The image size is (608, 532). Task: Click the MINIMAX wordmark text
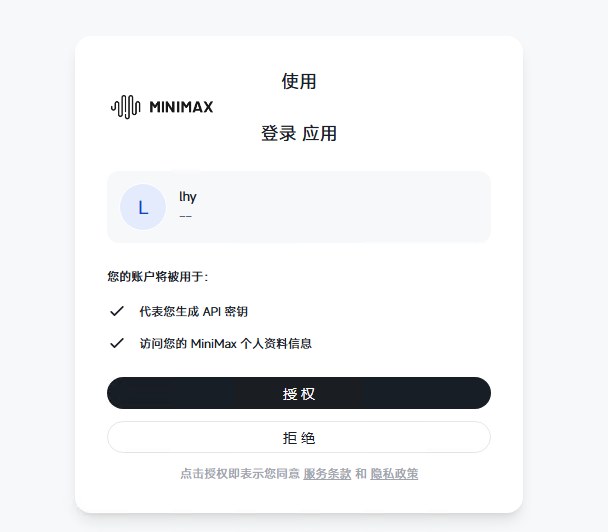(181, 107)
